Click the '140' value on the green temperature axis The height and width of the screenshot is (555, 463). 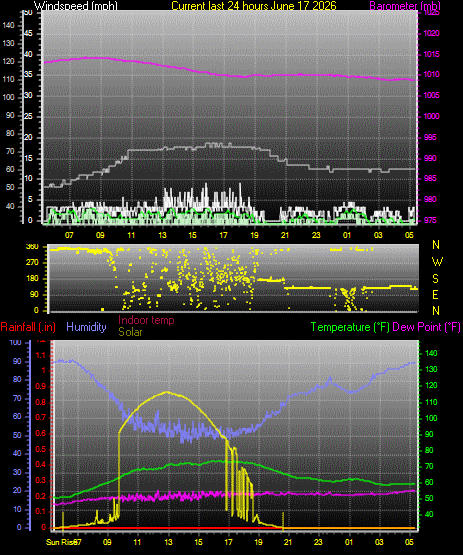tap(431, 353)
